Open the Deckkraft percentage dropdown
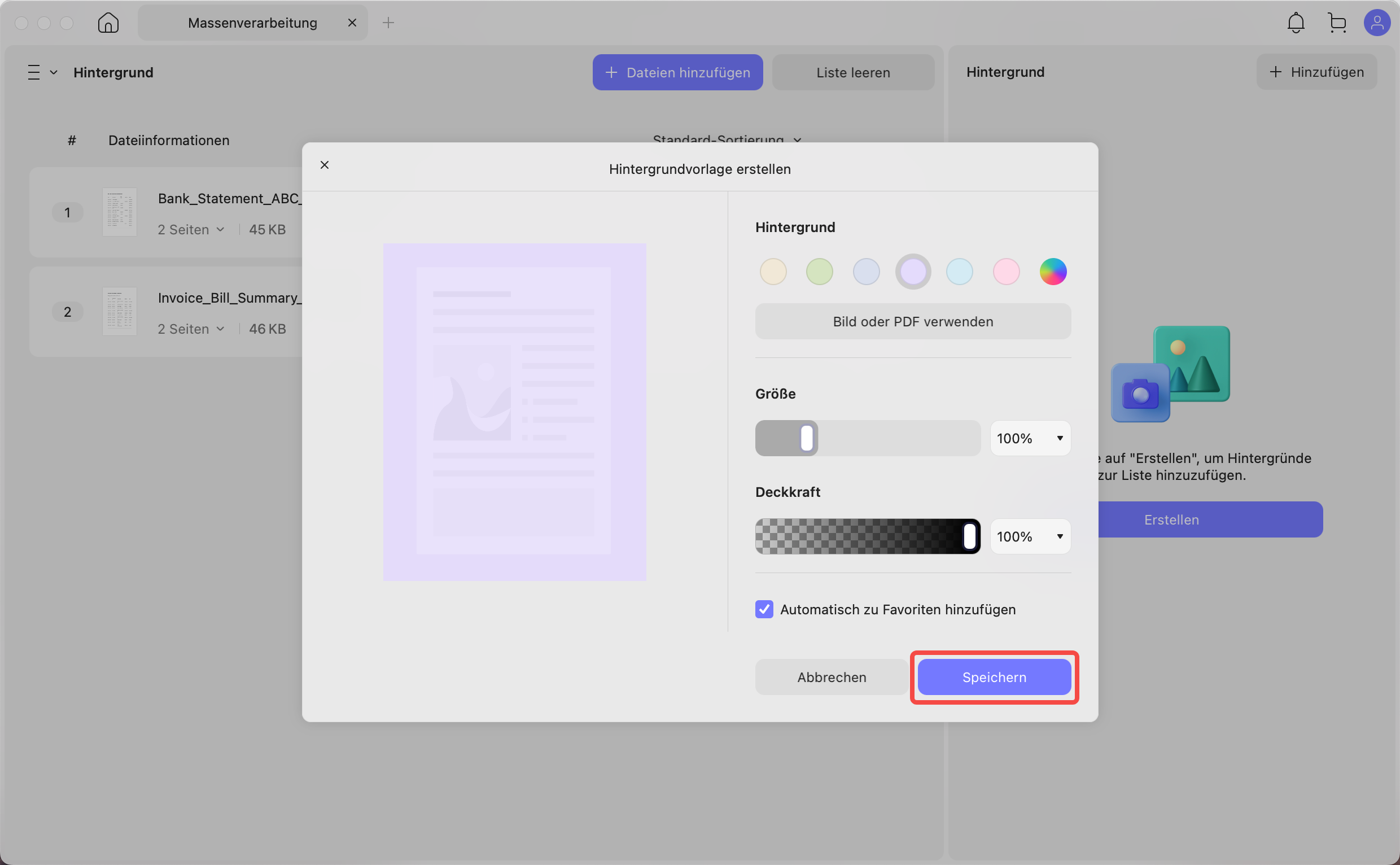 (1030, 536)
